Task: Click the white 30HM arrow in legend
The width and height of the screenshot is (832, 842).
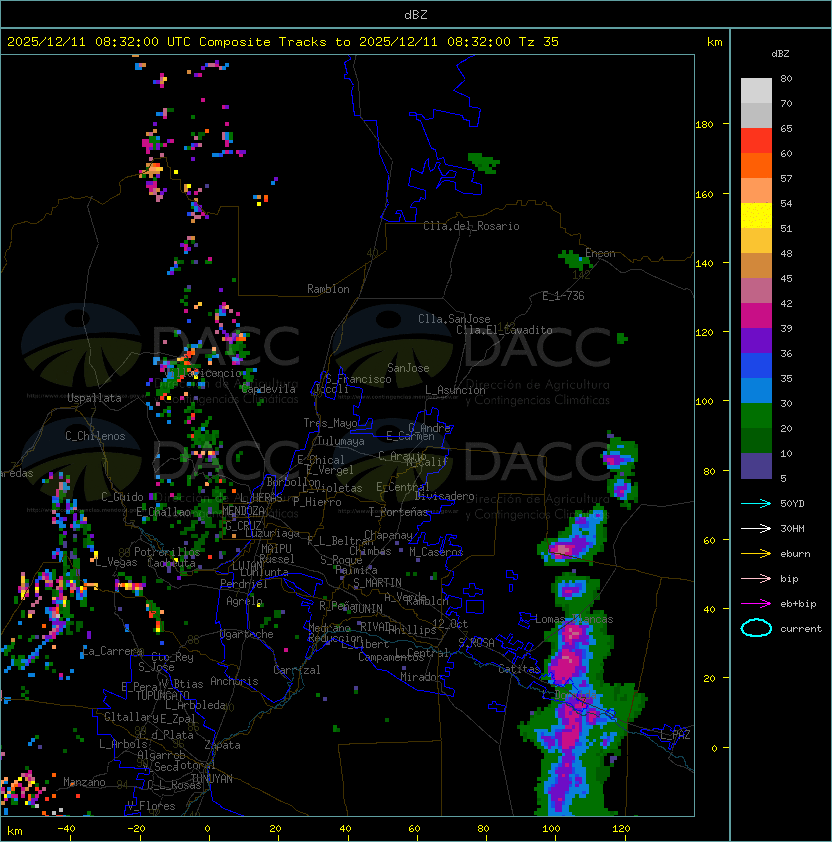Action: coord(756,528)
